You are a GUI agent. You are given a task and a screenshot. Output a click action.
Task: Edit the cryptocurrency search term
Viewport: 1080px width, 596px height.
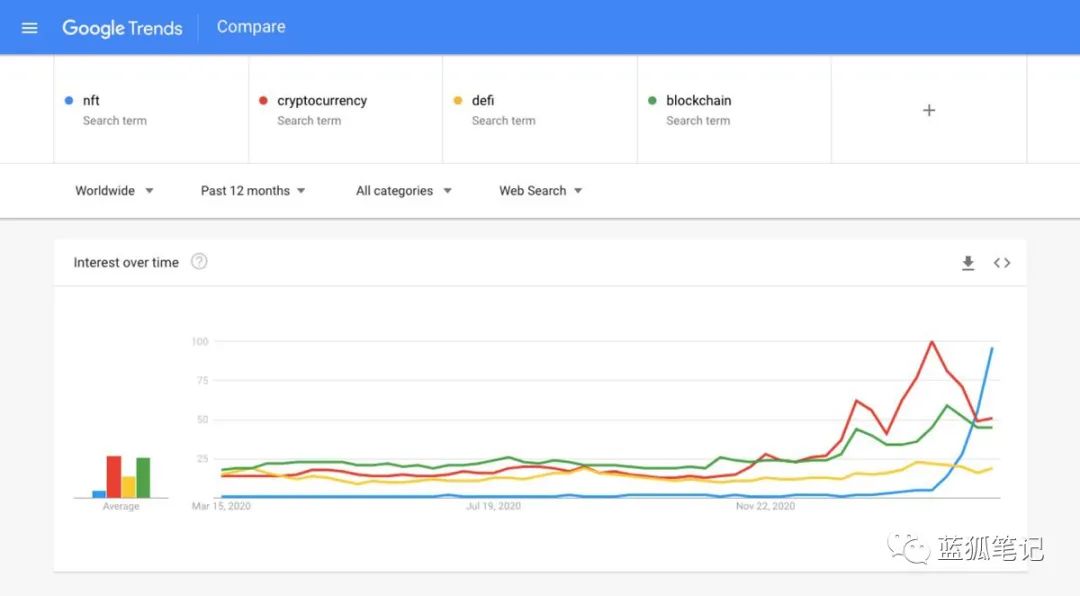click(346, 110)
